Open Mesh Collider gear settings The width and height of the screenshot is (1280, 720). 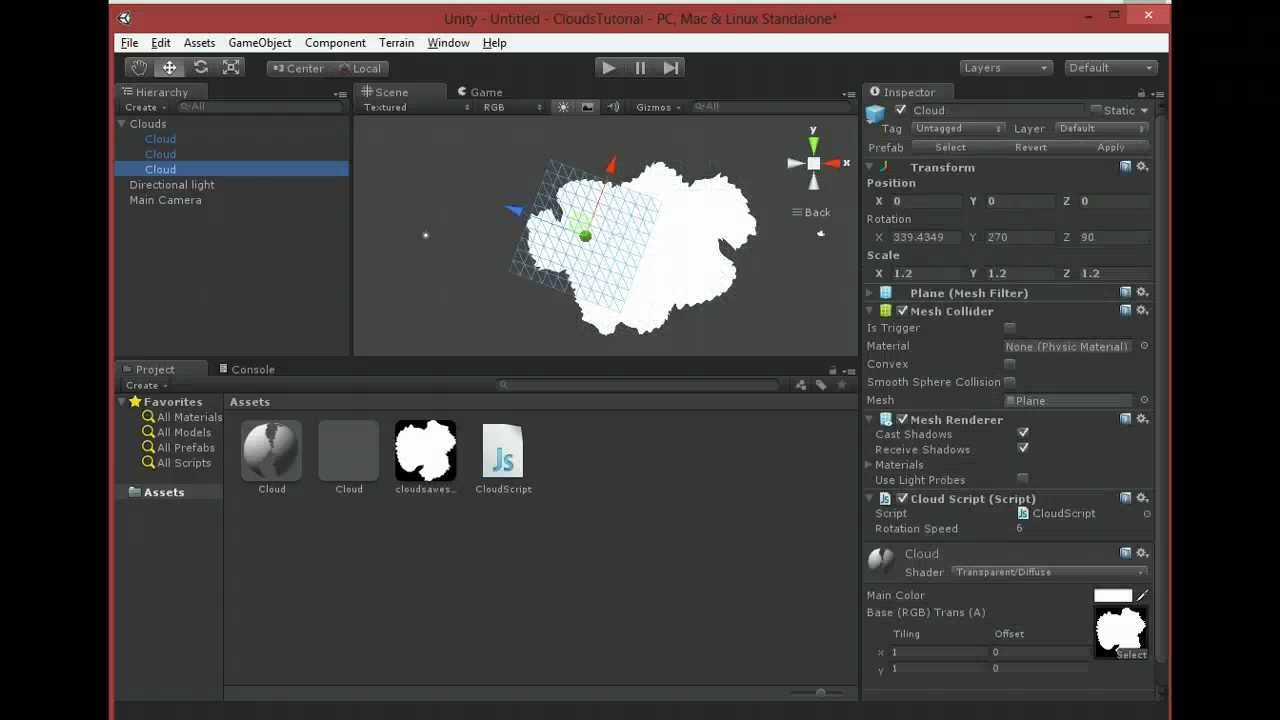[x=1142, y=310]
